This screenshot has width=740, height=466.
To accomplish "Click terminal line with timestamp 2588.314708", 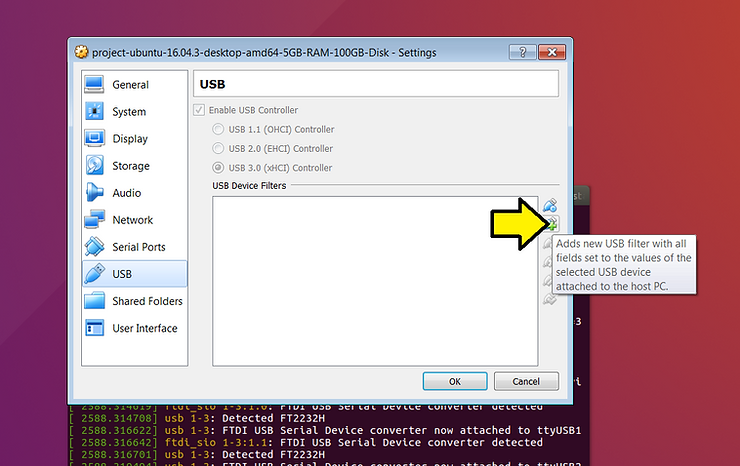I will point(197,418).
